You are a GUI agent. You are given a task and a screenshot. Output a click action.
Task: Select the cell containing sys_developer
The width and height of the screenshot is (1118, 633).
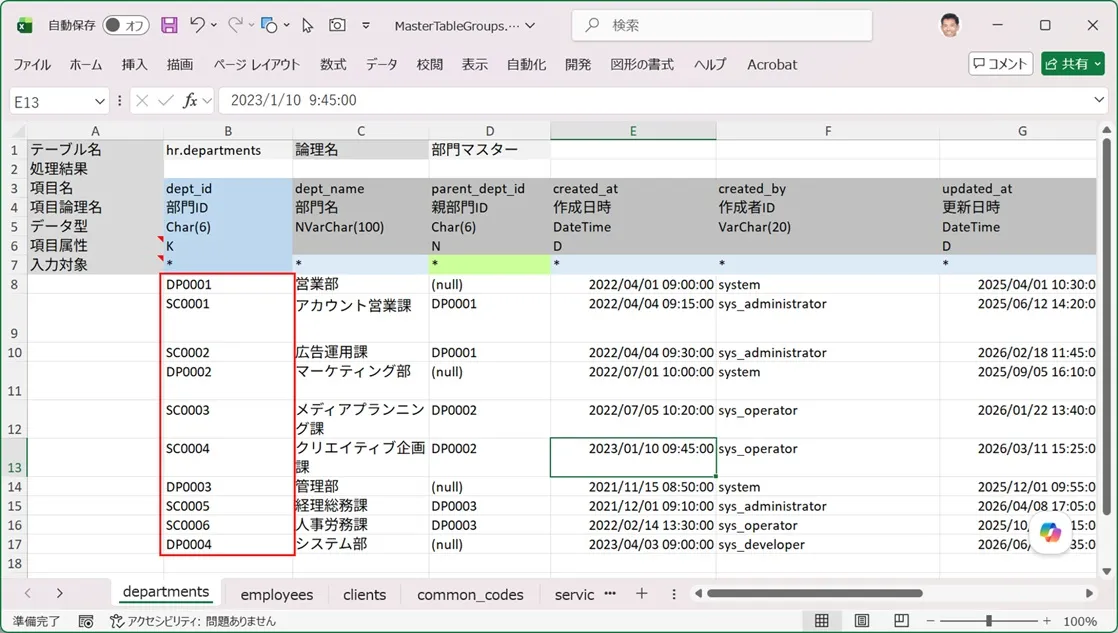tap(828, 545)
